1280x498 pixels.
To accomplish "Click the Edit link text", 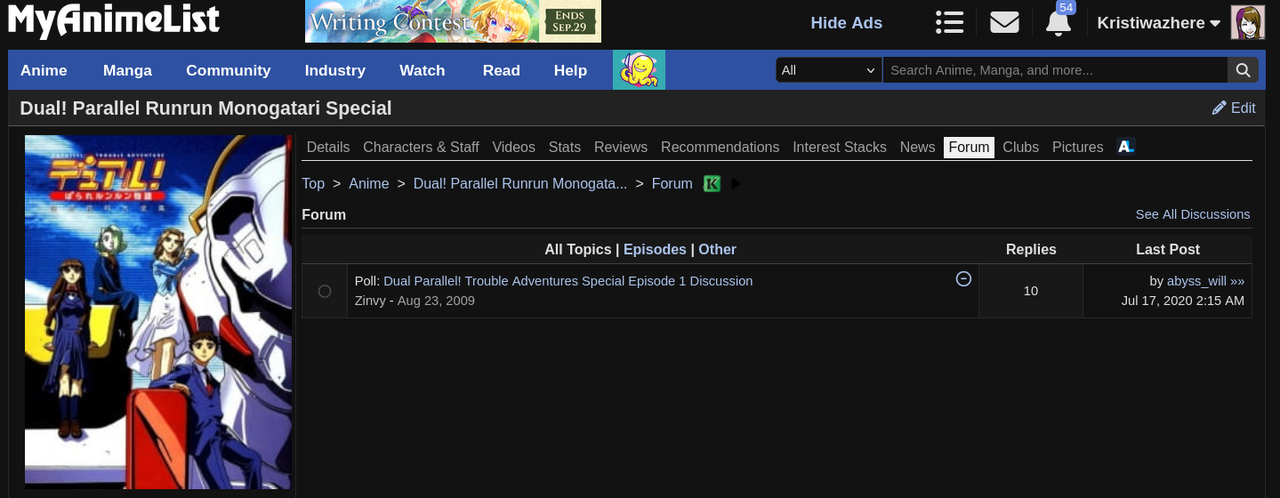I will tap(1243, 108).
